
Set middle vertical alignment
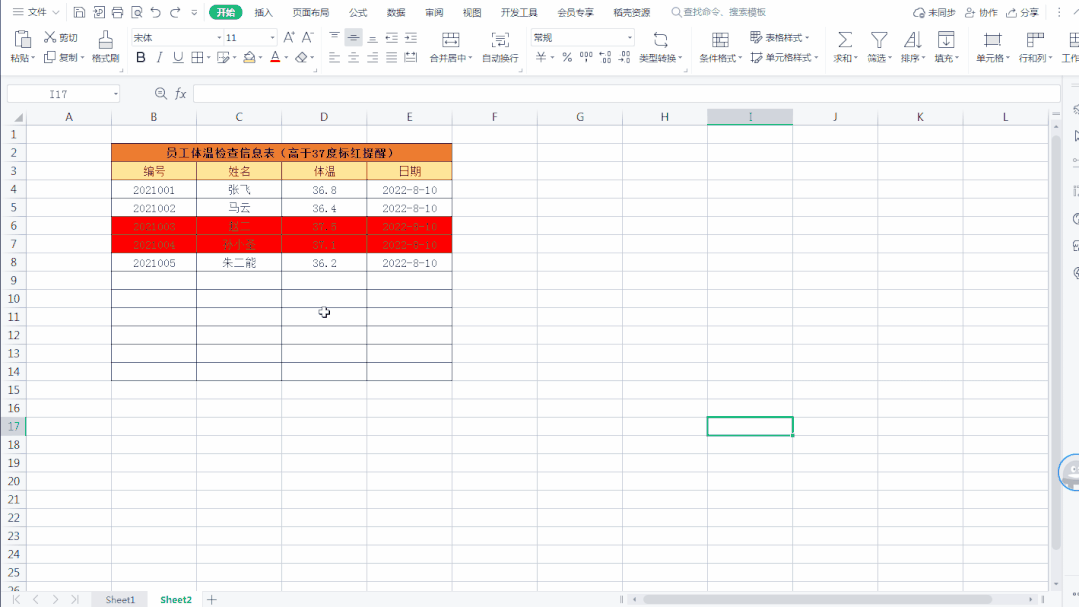354,37
